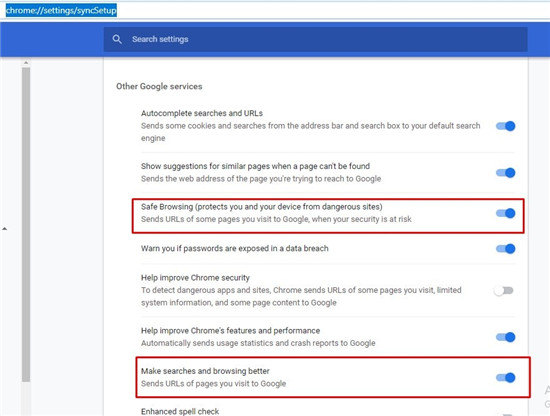Disable Make searches and browsing better toggle
This screenshot has height=416, width=550.
click(x=505, y=377)
